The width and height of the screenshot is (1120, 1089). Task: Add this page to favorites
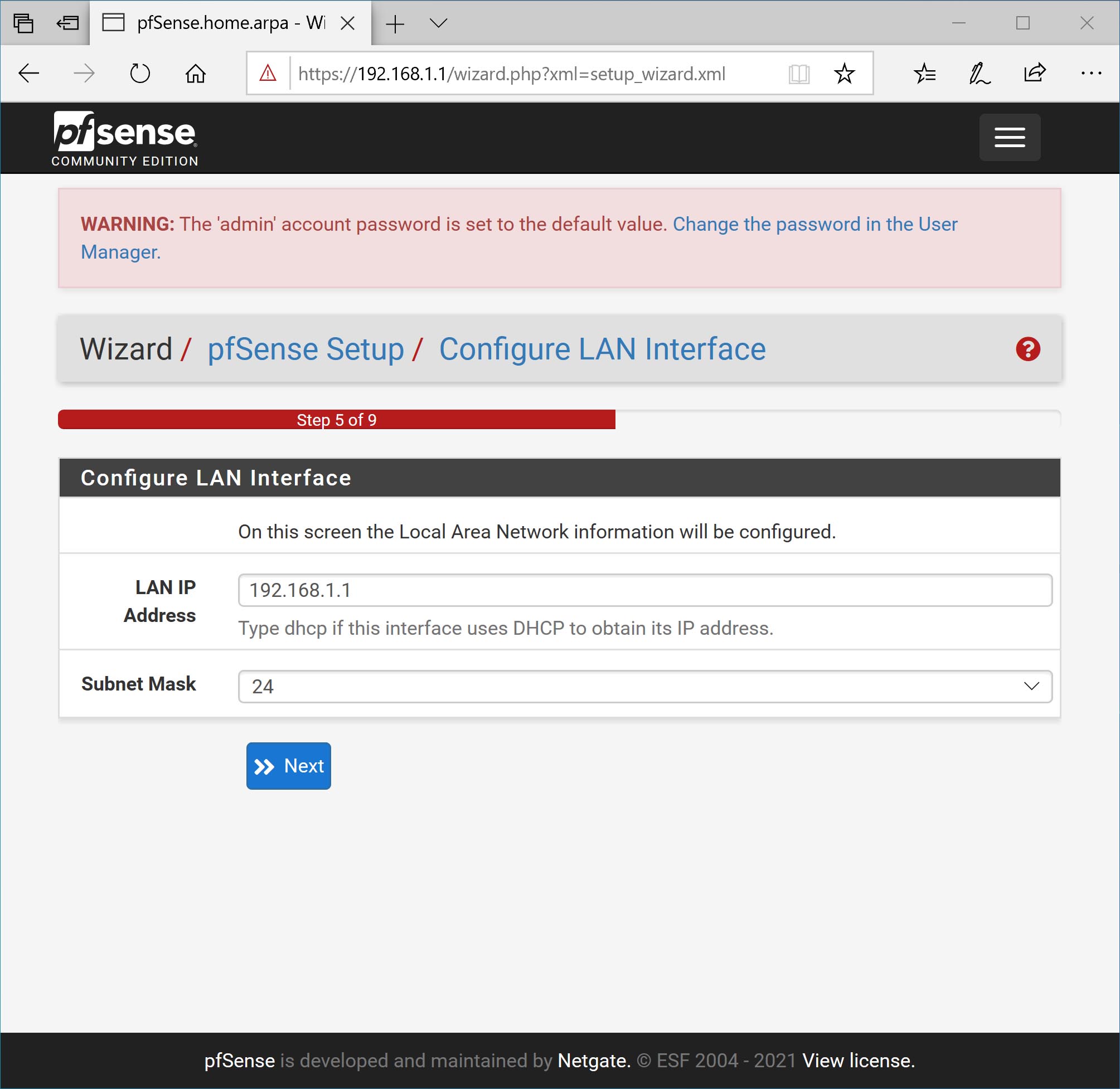(843, 74)
